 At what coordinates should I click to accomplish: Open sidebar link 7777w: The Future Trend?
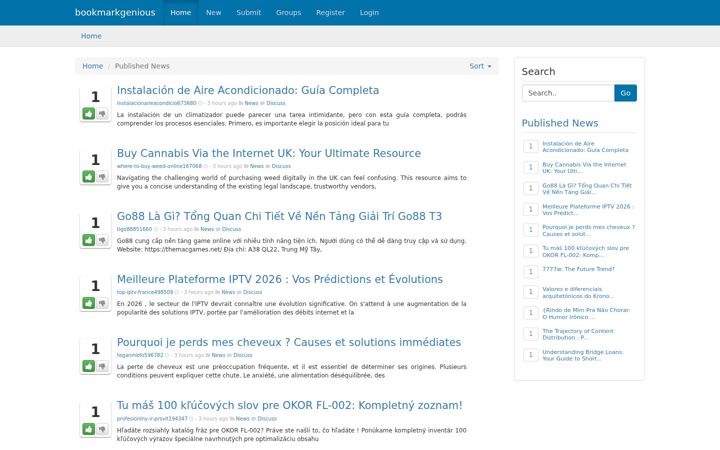coord(579,269)
